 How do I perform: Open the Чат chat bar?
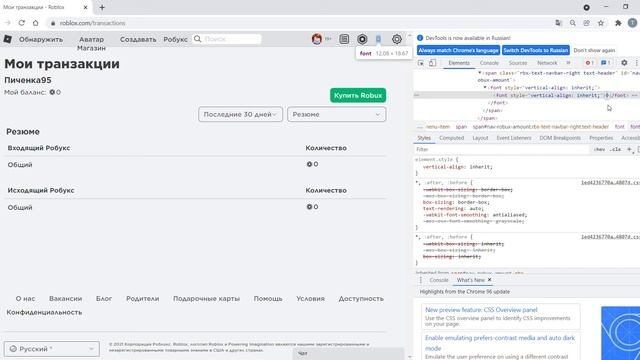click(x=348, y=353)
